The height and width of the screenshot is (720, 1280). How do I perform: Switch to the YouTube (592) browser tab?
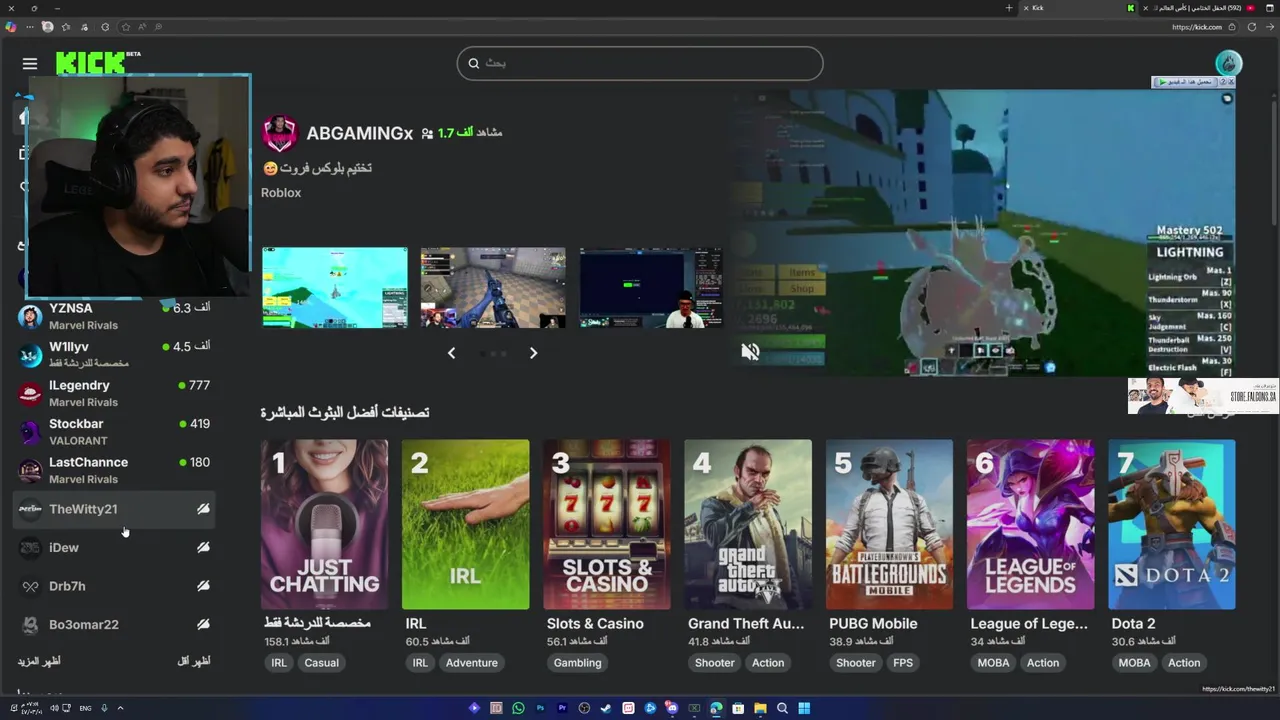pyautogui.click(x=1200, y=8)
